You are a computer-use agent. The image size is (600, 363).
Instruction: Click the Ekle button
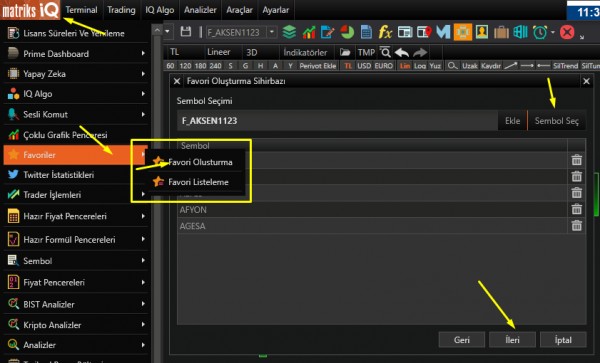coord(512,121)
